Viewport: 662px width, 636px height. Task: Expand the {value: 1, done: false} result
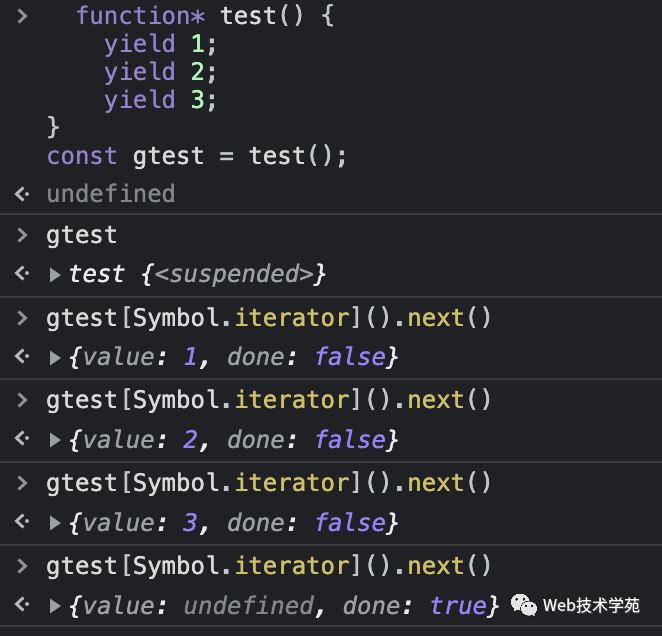(x=55, y=357)
